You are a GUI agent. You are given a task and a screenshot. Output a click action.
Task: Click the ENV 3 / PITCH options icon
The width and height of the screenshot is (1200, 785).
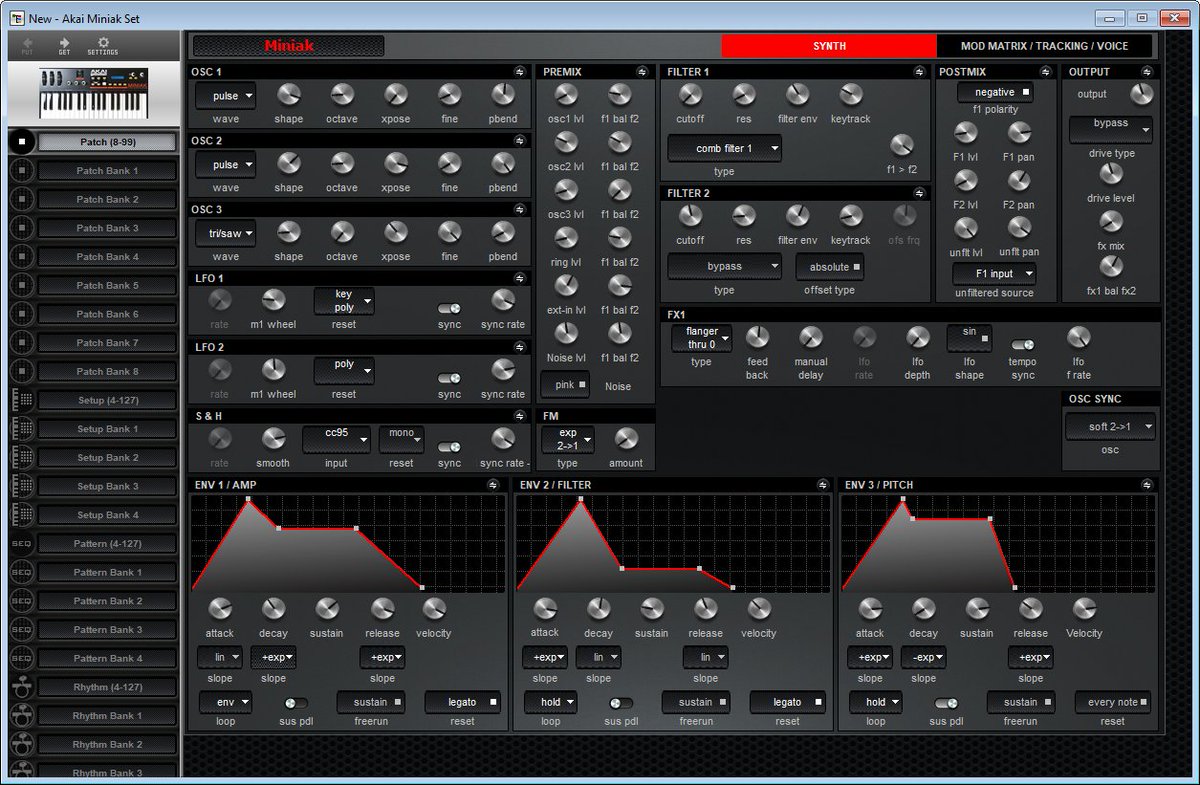click(1146, 485)
